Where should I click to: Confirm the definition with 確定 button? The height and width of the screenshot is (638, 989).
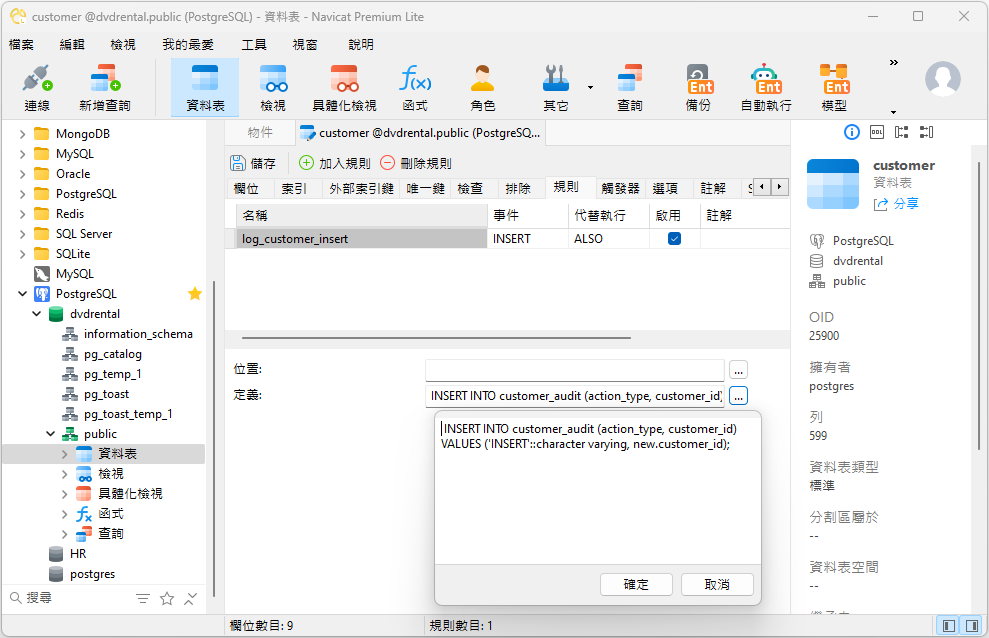click(x=636, y=584)
